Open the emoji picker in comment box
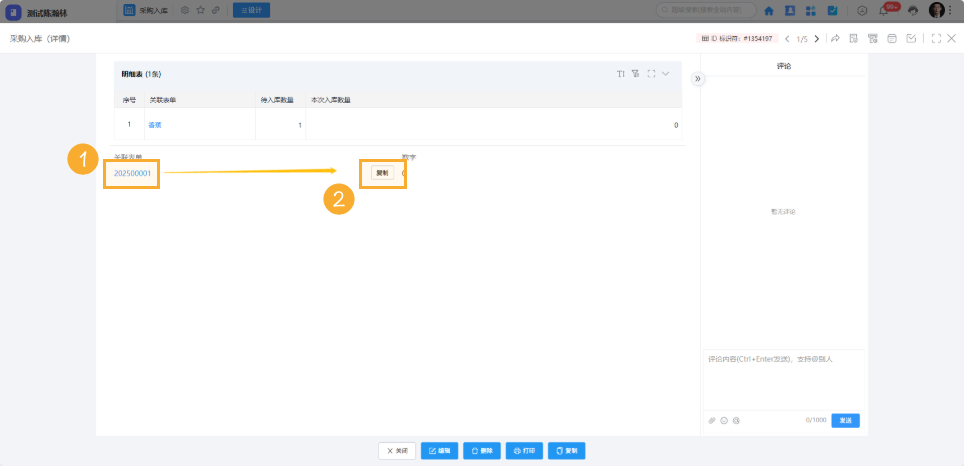Image resolution: width=964 pixels, height=466 pixels. pyautogui.click(x=724, y=420)
